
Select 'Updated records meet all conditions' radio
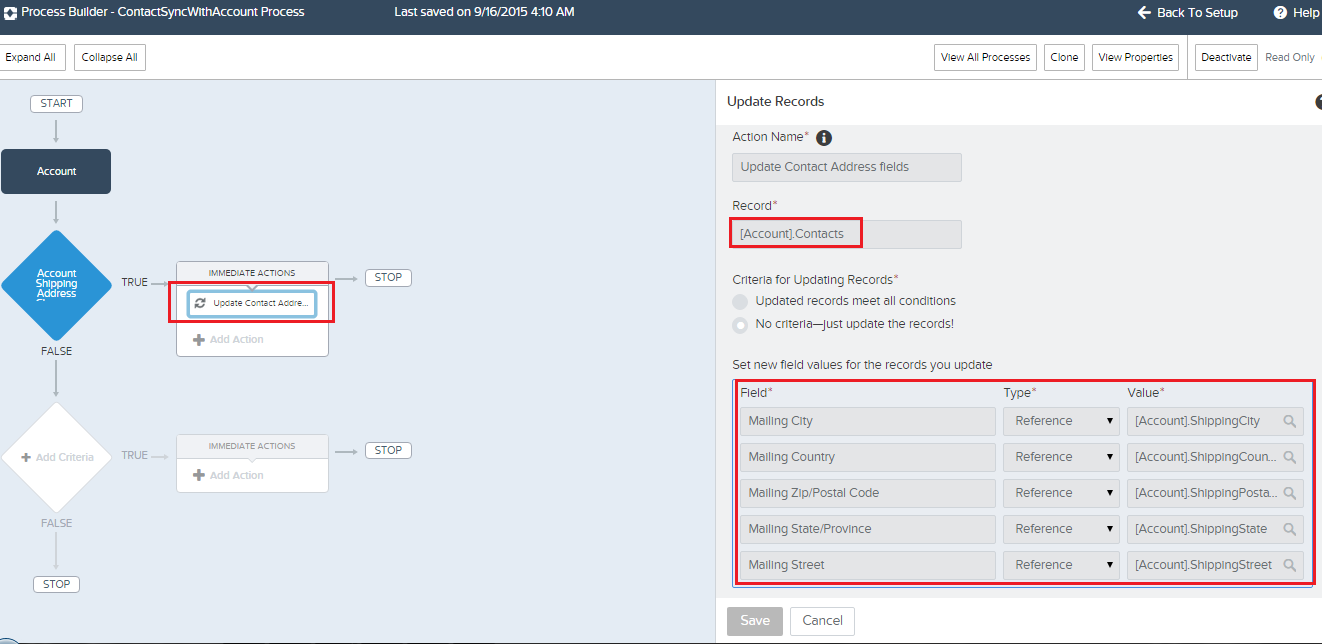(x=740, y=302)
